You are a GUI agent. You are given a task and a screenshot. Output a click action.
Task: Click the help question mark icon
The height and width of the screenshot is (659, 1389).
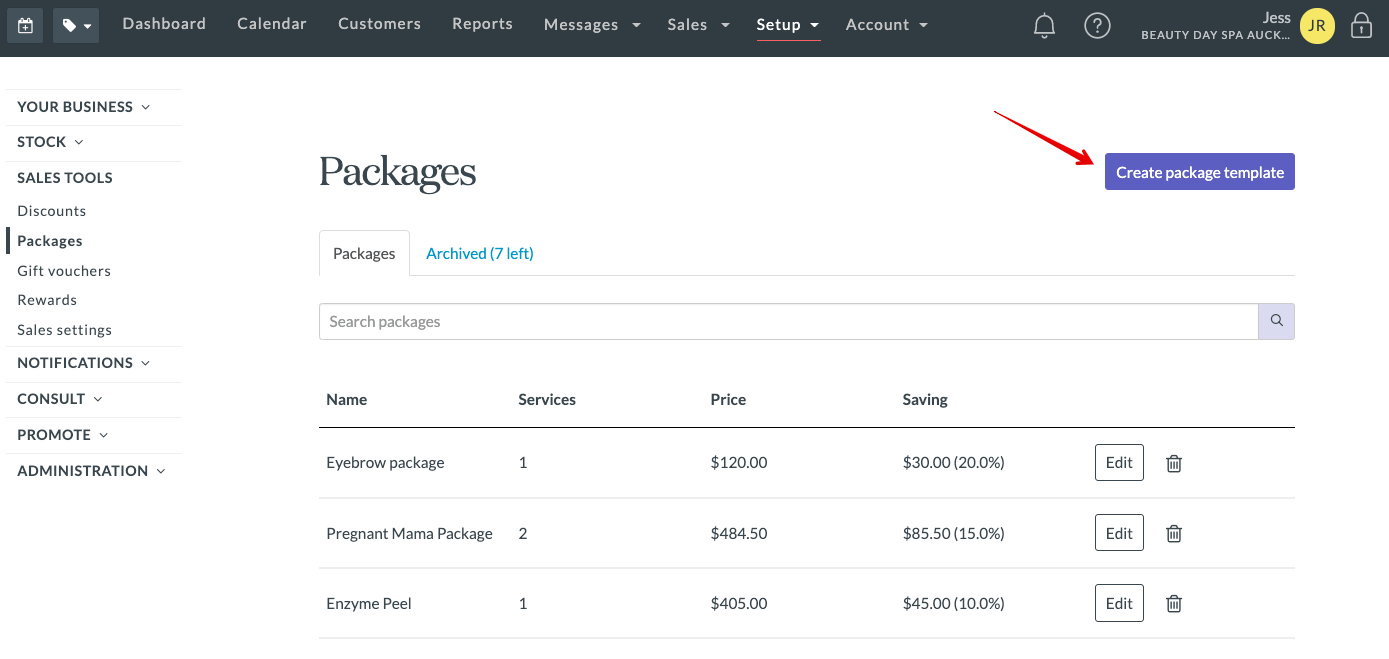[x=1097, y=26]
